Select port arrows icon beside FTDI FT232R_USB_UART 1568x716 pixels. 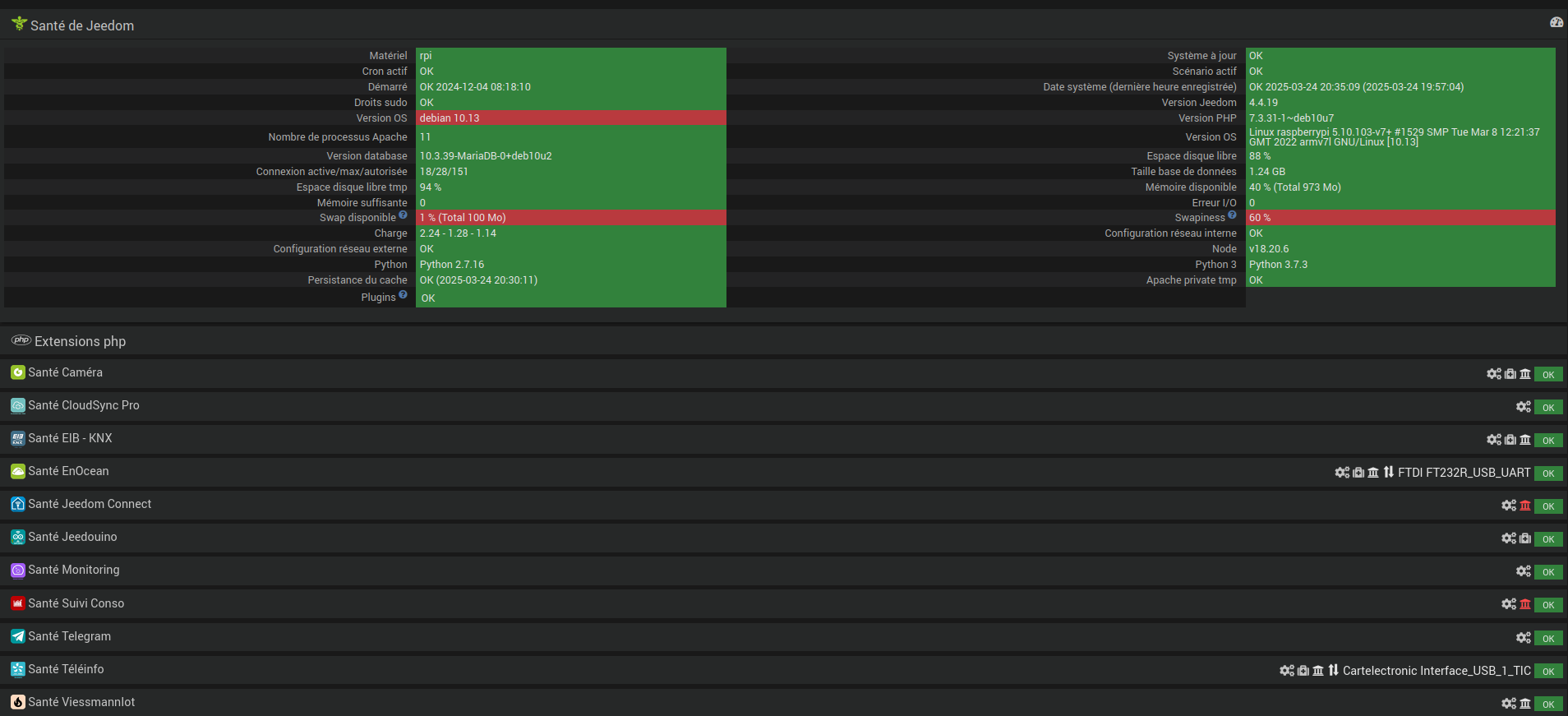point(1389,472)
